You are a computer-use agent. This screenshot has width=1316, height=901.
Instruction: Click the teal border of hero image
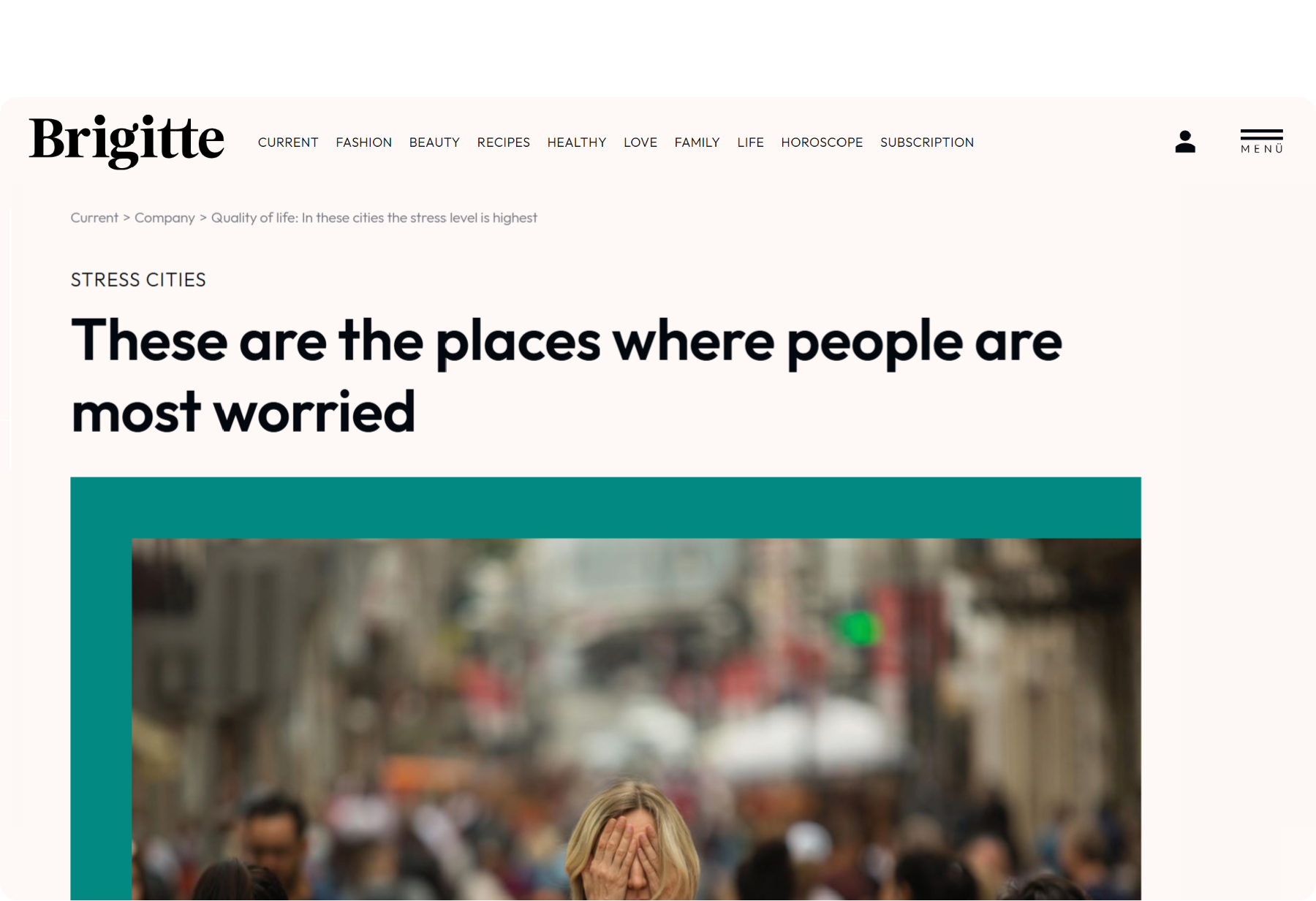coord(605,508)
